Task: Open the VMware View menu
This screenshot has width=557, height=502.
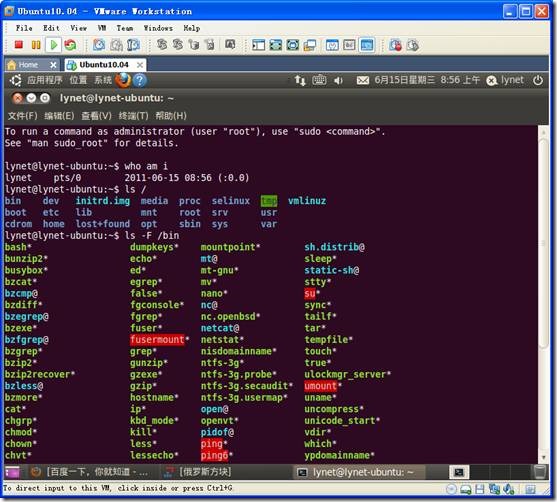Action: tap(78, 28)
